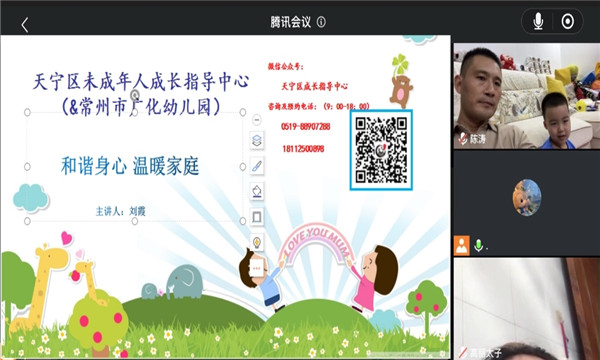Click the name label 高丽太子

pos(485,353)
